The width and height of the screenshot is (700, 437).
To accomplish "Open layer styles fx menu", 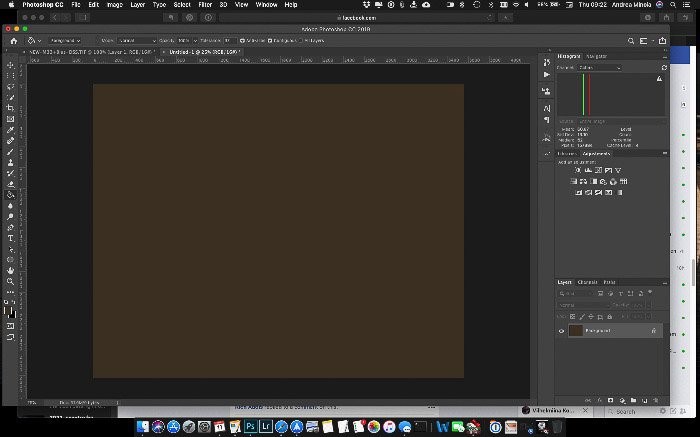I will point(600,400).
